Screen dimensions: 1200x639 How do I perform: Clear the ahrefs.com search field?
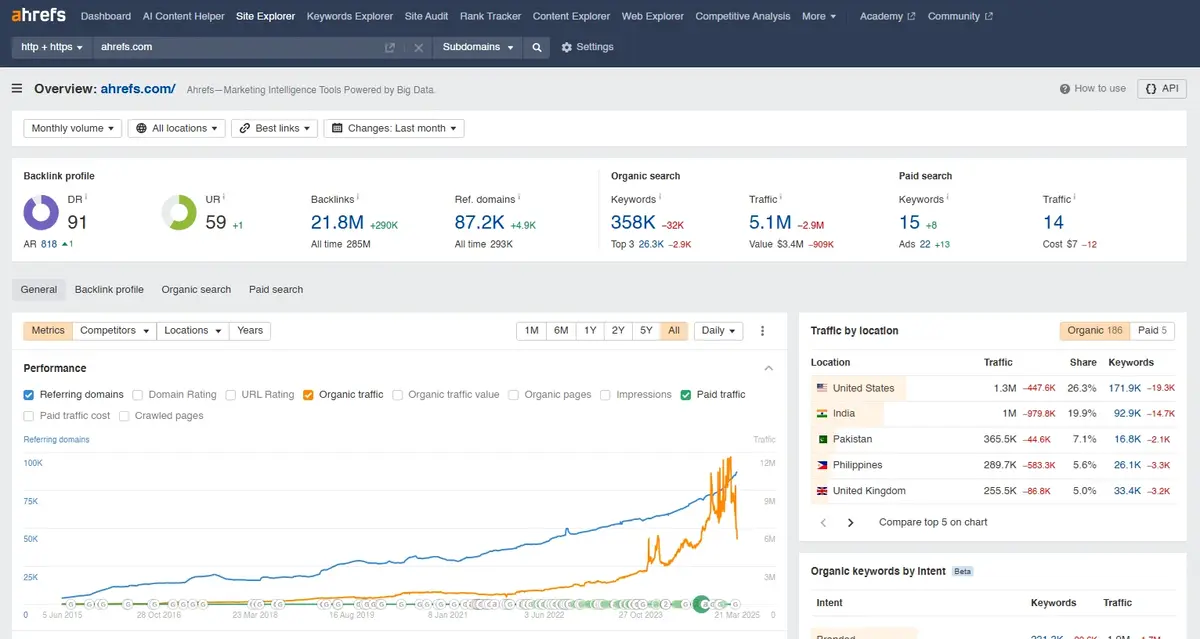pos(418,47)
